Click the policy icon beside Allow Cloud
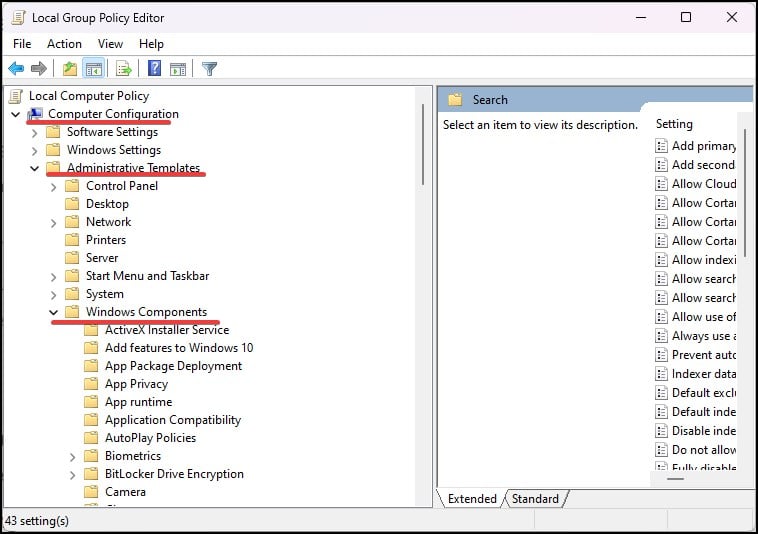Viewport: 758px width, 534px height. pos(661,184)
